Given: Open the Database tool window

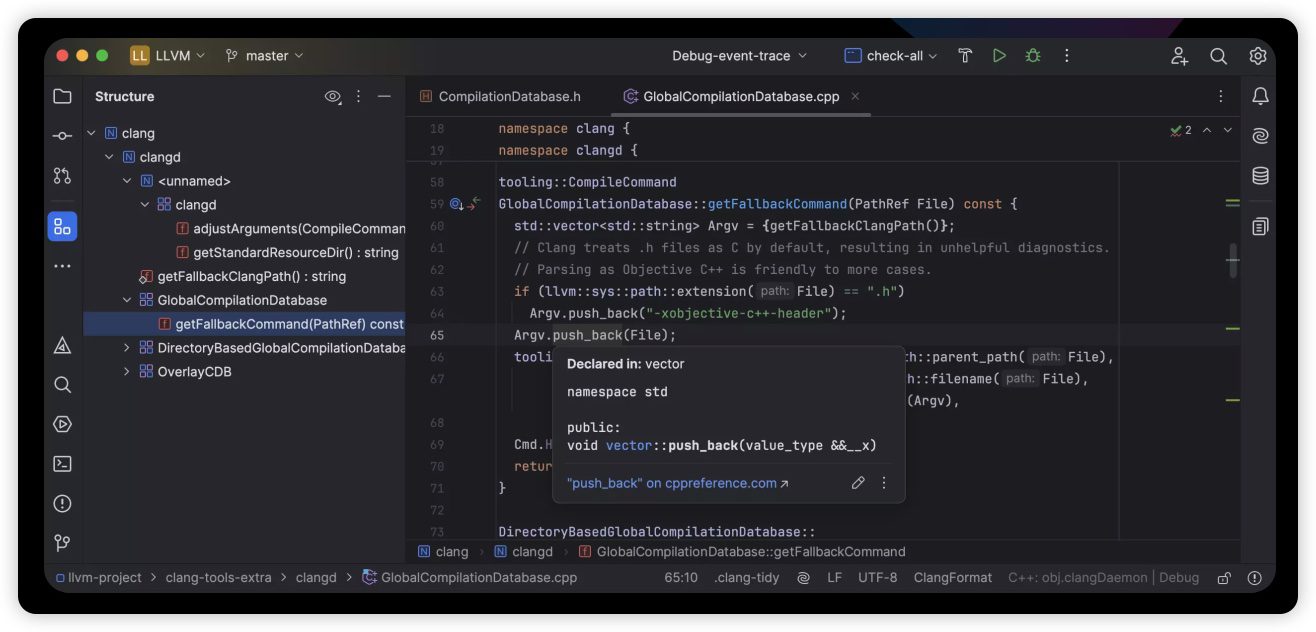Looking at the screenshot, I should [1260, 176].
